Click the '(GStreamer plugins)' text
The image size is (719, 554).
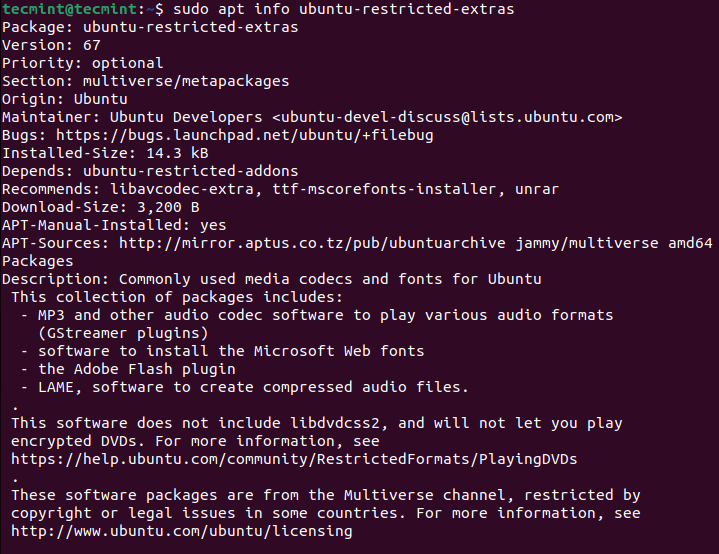coord(123,333)
